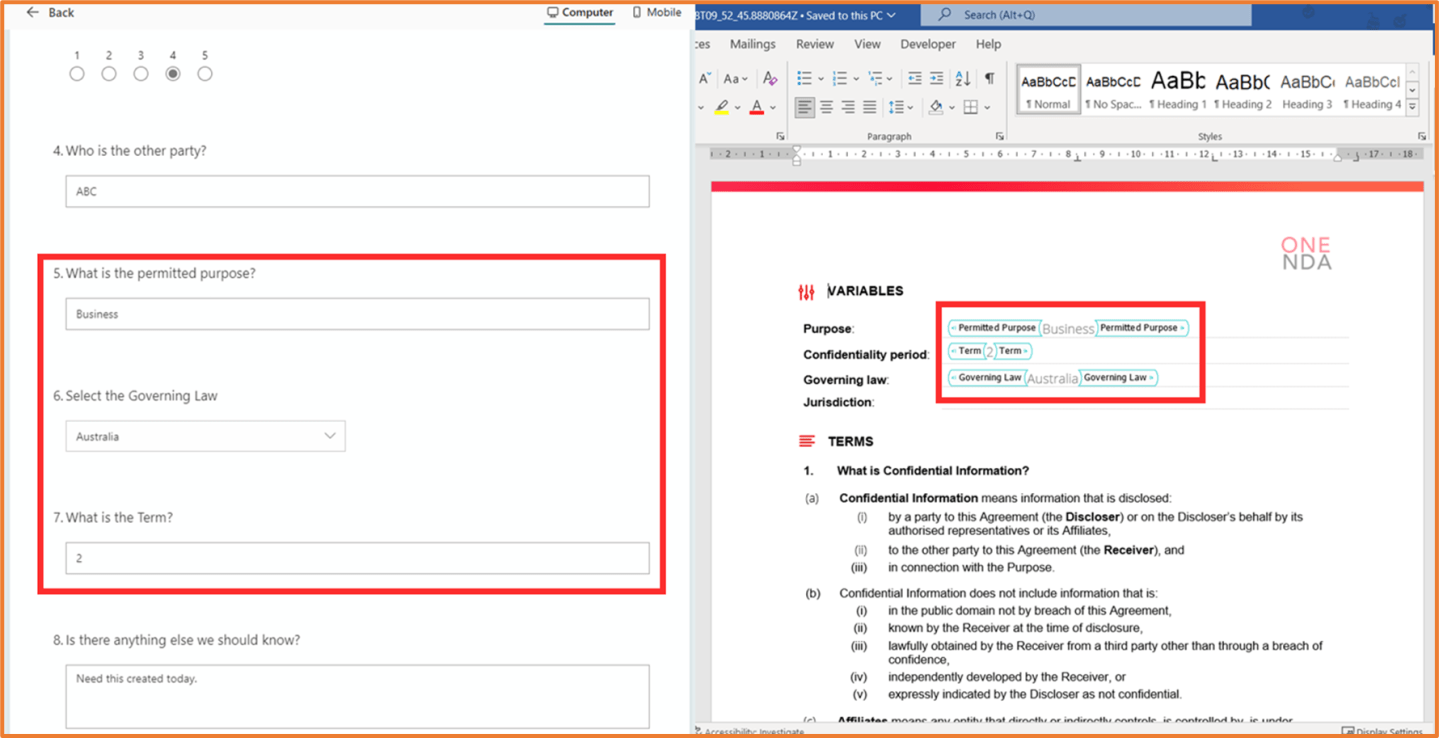Open the Line Spacing dropdown
Image resolution: width=1439 pixels, height=738 pixels.
898,106
